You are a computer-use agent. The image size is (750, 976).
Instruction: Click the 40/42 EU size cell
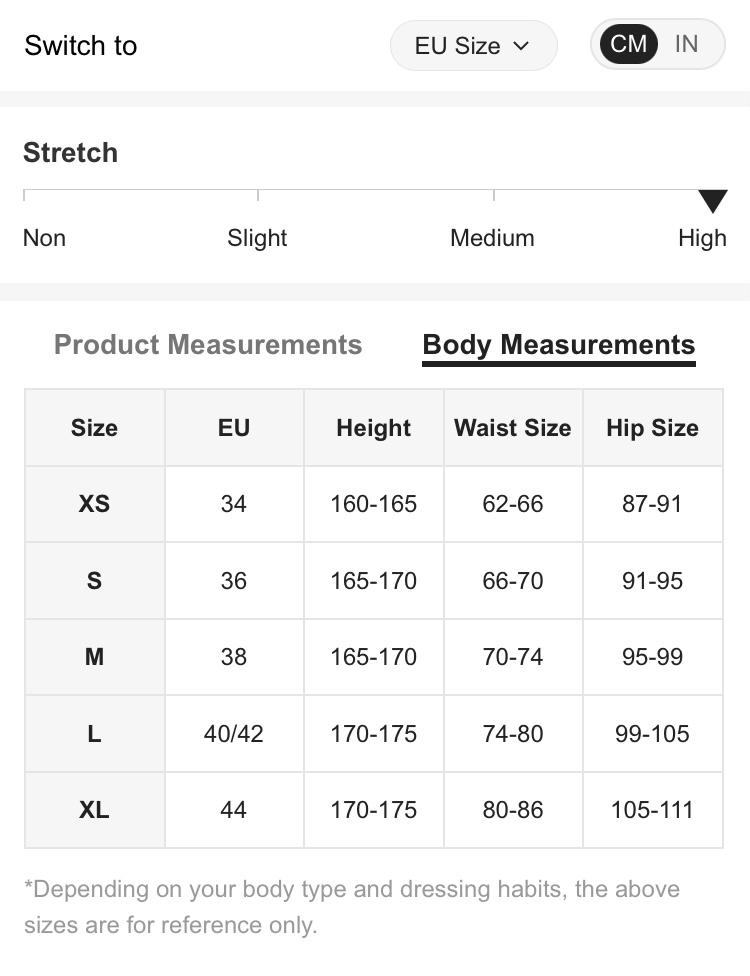point(233,734)
